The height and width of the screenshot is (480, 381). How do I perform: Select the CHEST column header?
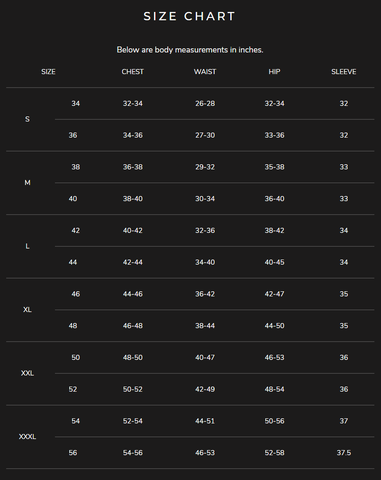click(x=132, y=72)
